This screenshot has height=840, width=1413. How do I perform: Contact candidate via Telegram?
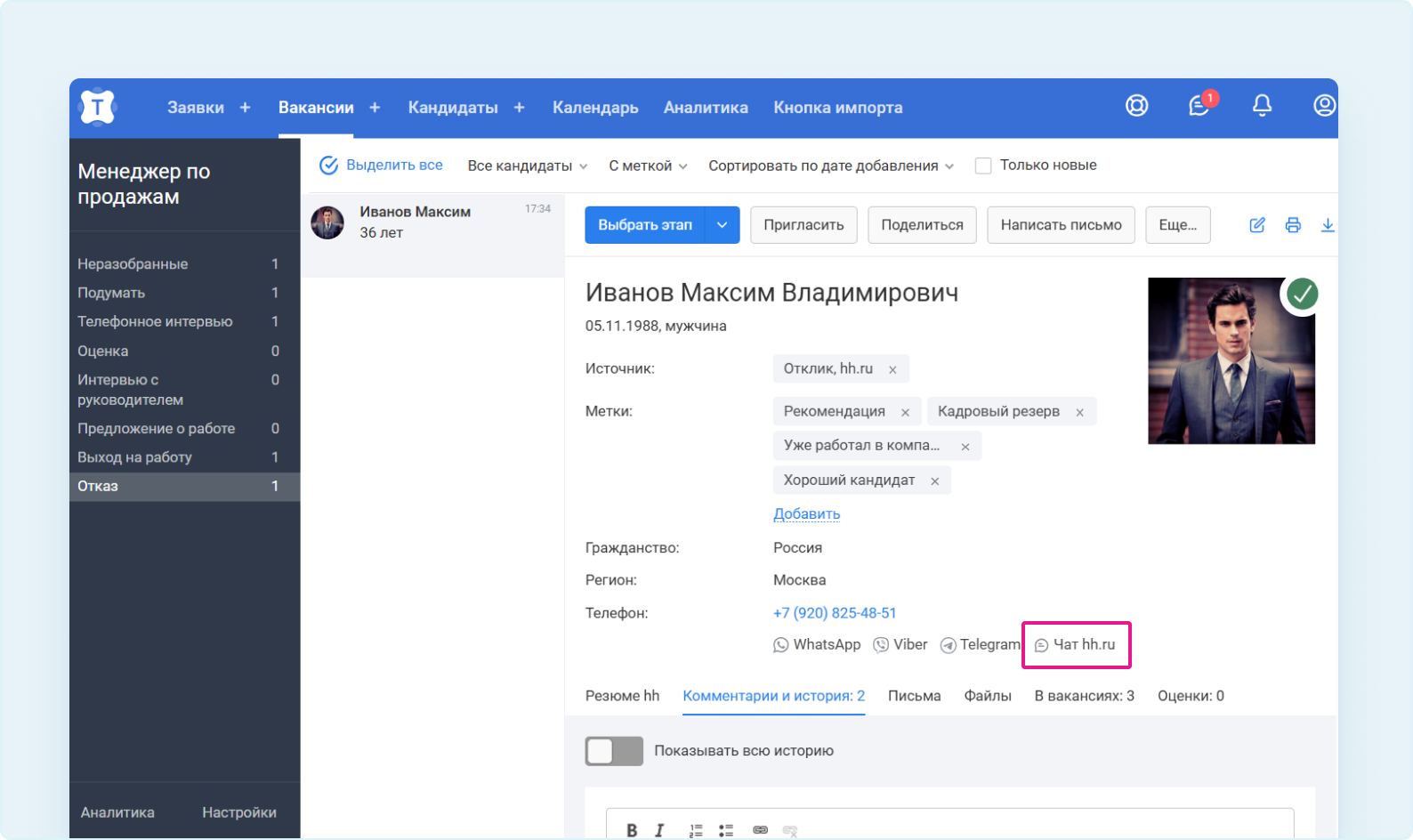pos(981,645)
